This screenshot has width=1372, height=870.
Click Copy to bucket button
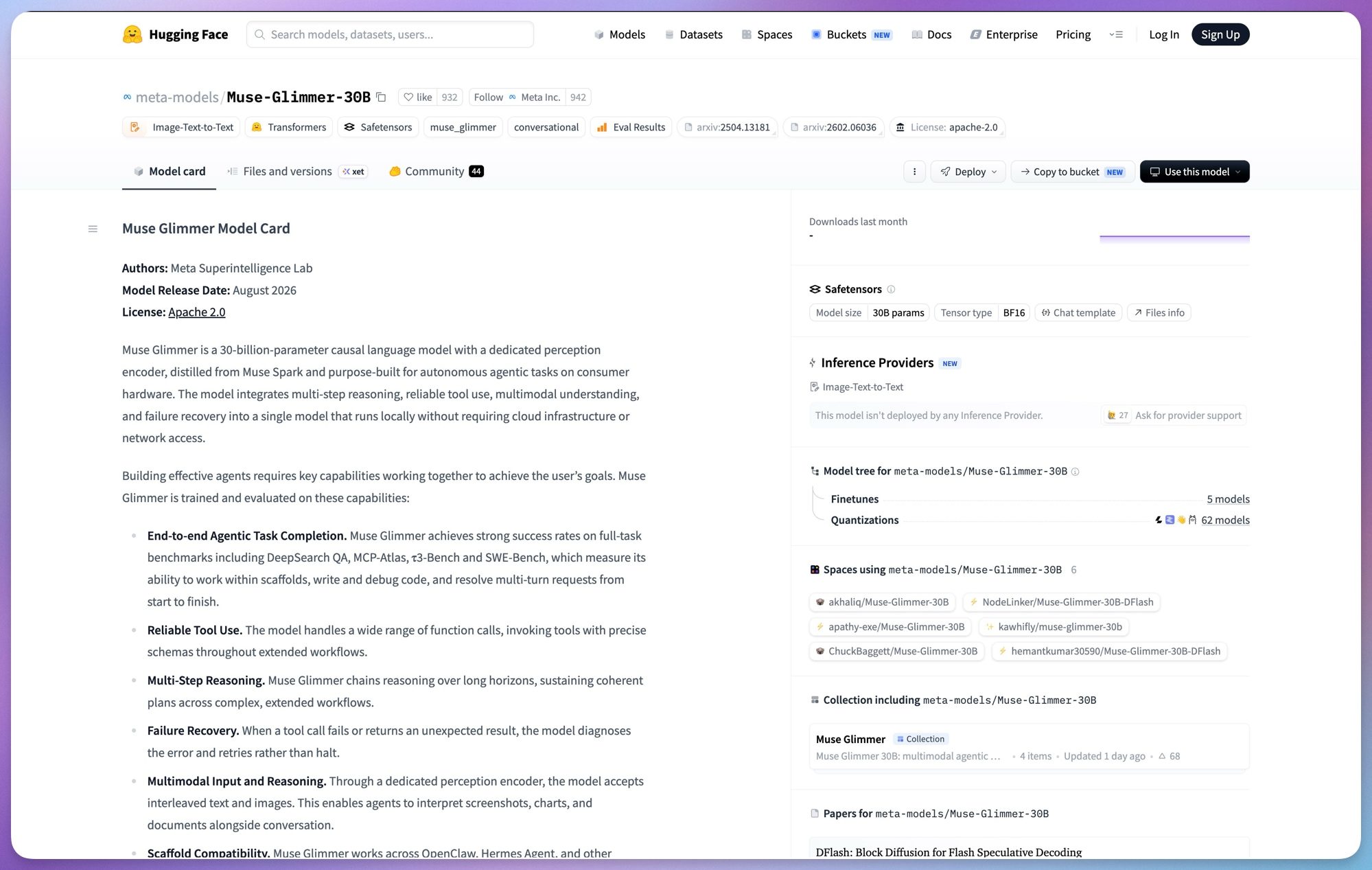point(1073,172)
